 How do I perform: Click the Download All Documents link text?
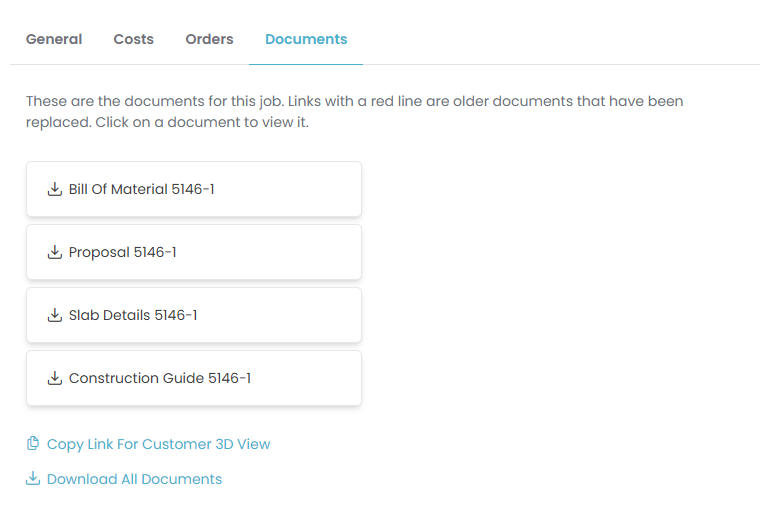pyautogui.click(x=134, y=479)
